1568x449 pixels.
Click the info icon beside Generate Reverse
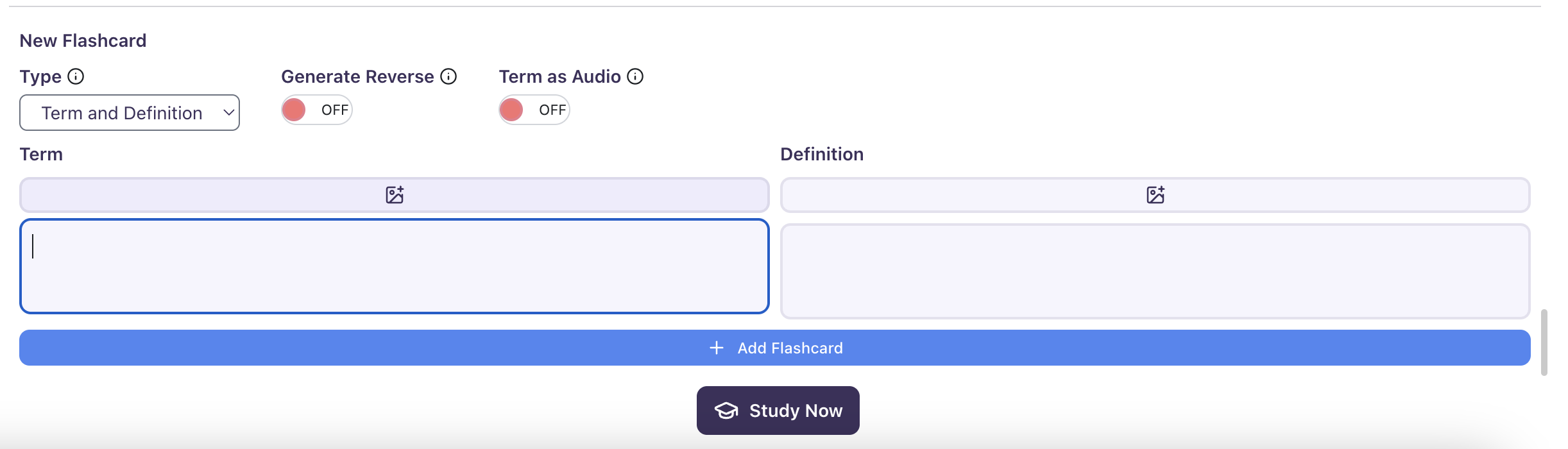[449, 76]
